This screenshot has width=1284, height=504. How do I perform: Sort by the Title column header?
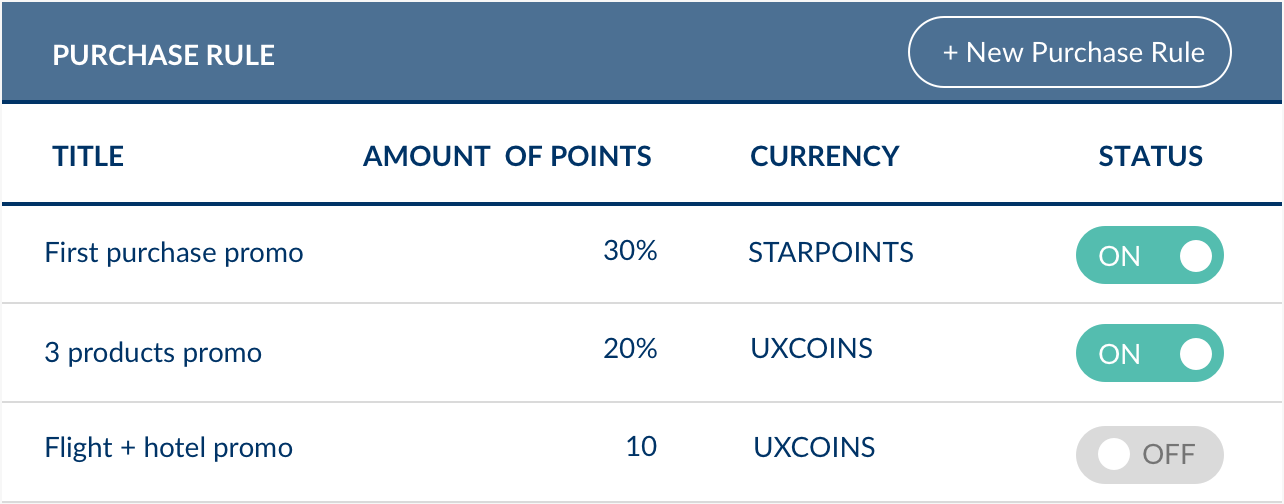point(88,156)
